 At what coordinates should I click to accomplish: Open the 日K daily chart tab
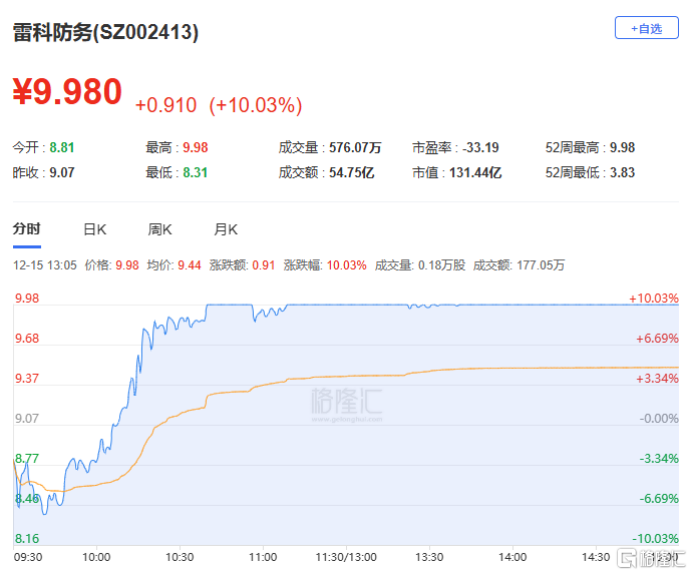click(94, 229)
